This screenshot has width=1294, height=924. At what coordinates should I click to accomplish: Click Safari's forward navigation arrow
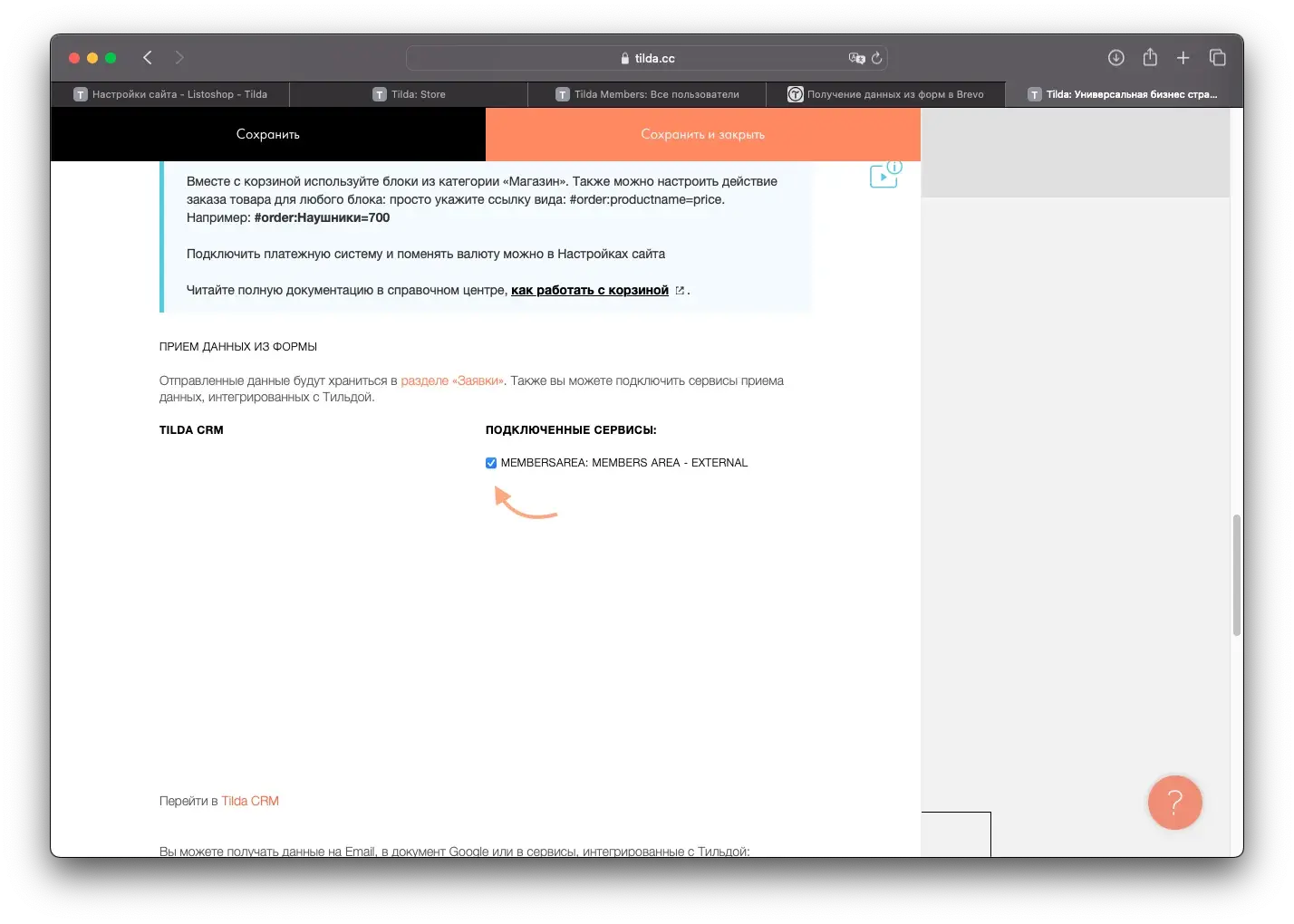click(x=179, y=58)
